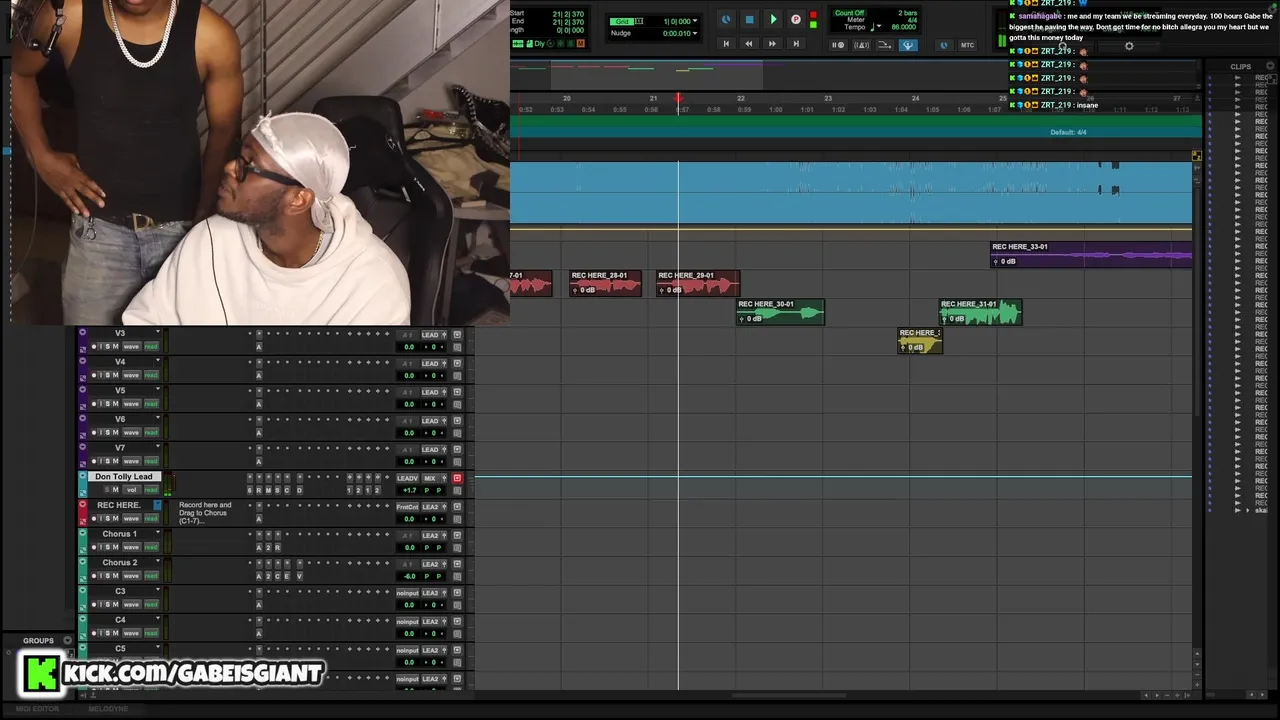This screenshot has height=720, width=1280.
Task: Click the red output window icon on Don Tolly Lead
Action: click(457, 478)
